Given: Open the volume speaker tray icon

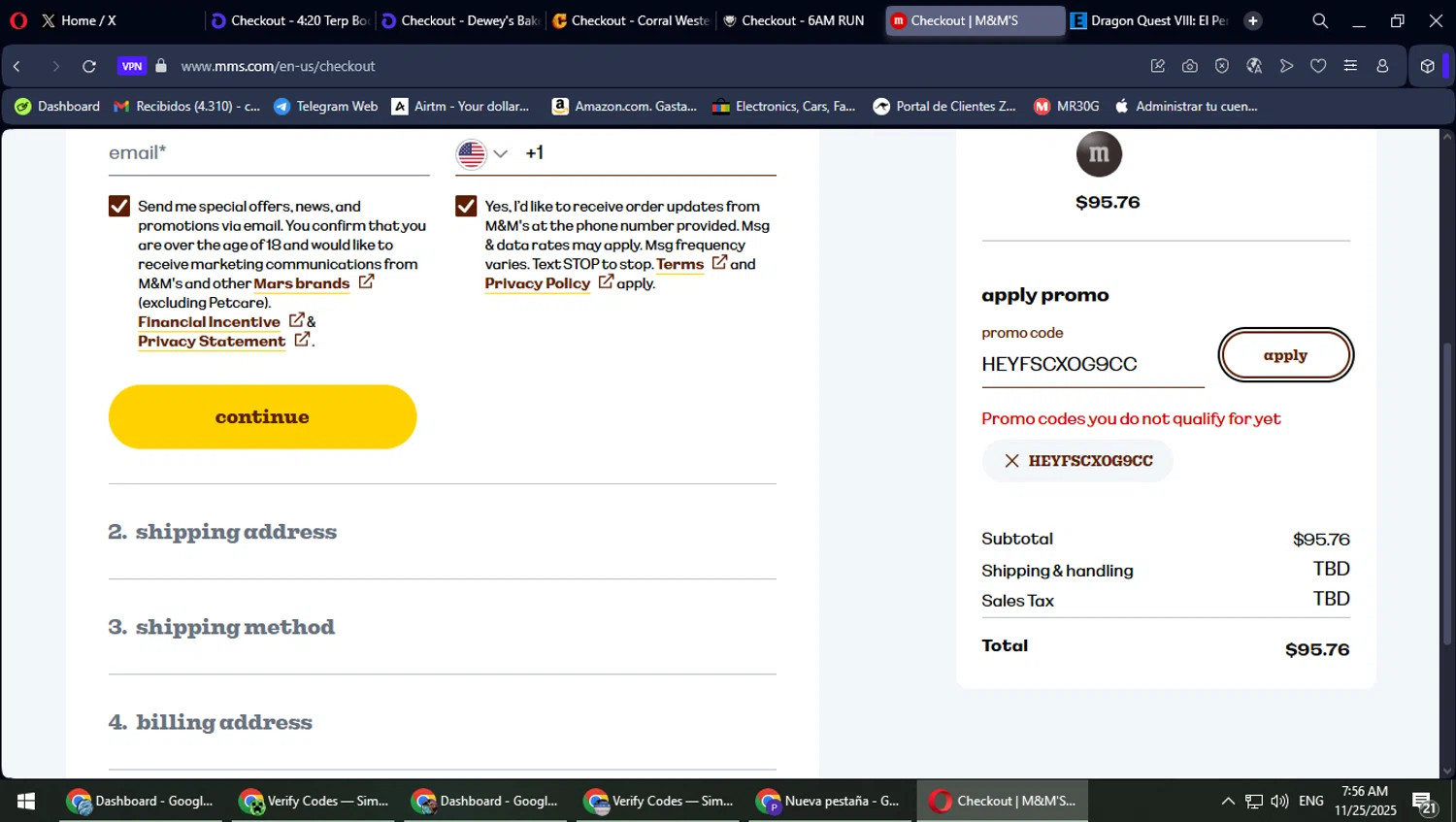Looking at the screenshot, I should coord(1279,801).
